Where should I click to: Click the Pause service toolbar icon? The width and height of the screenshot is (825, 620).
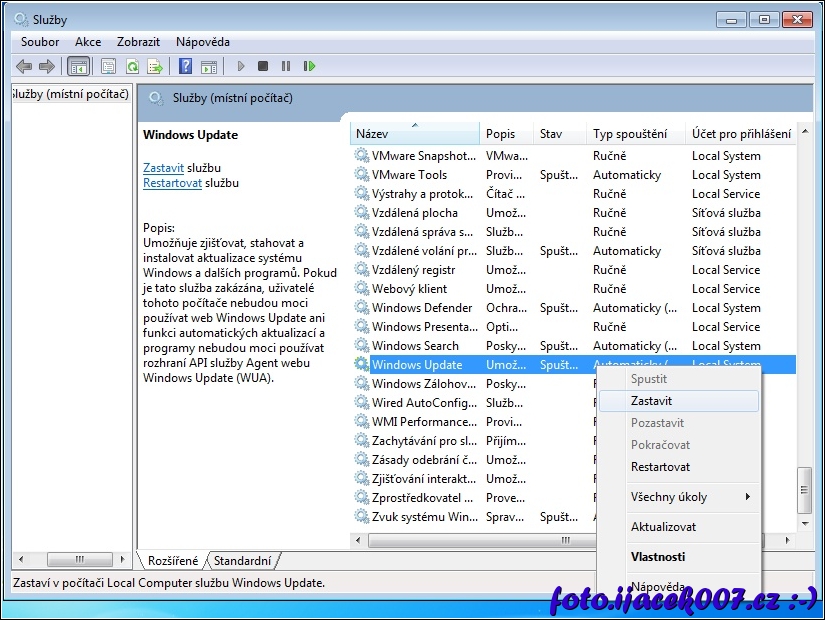point(286,66)
